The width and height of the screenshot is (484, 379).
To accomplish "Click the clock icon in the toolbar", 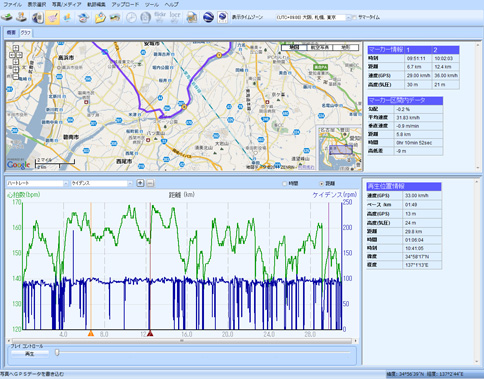I will pos(131,17).
